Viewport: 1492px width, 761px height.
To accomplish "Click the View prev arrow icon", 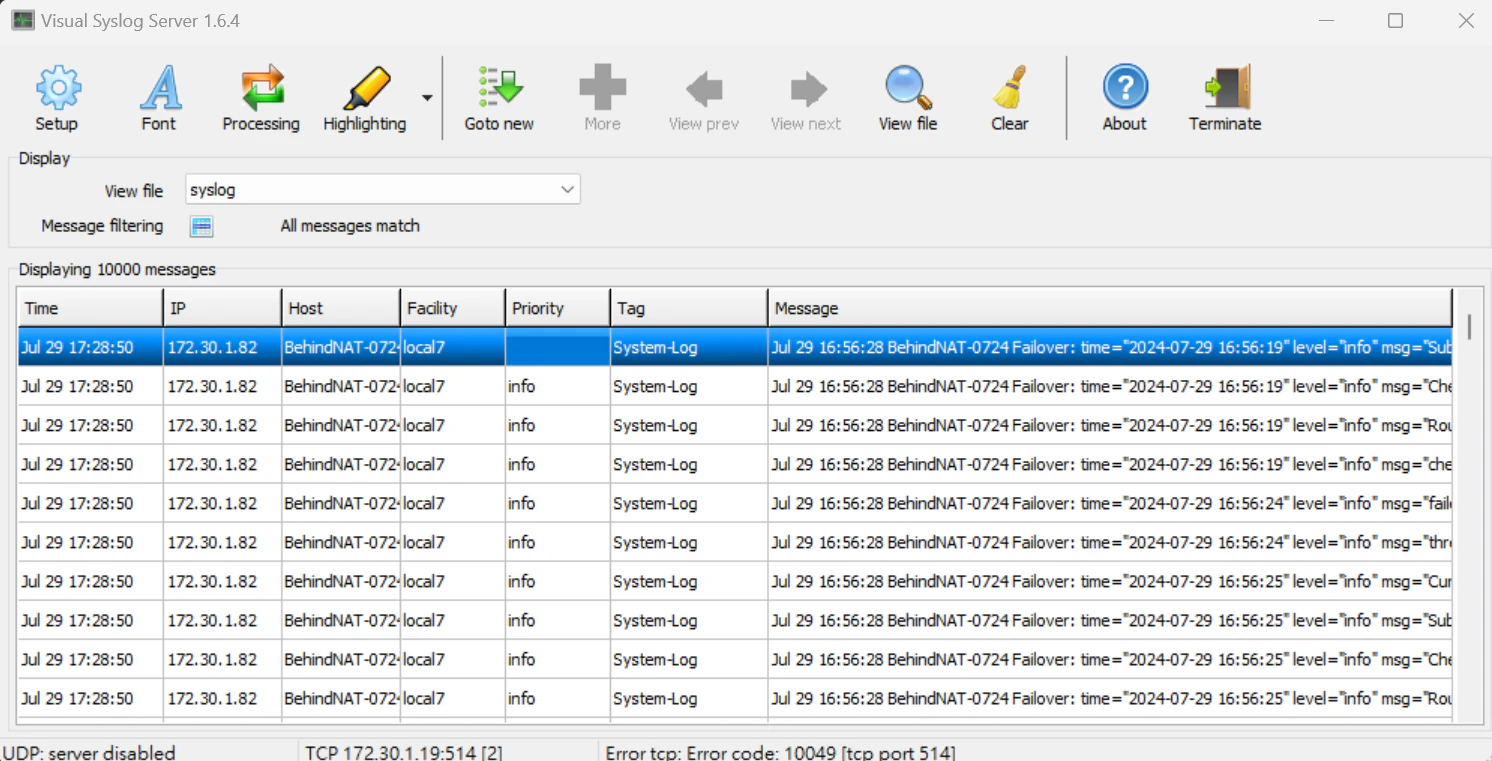I will point(704,89).
